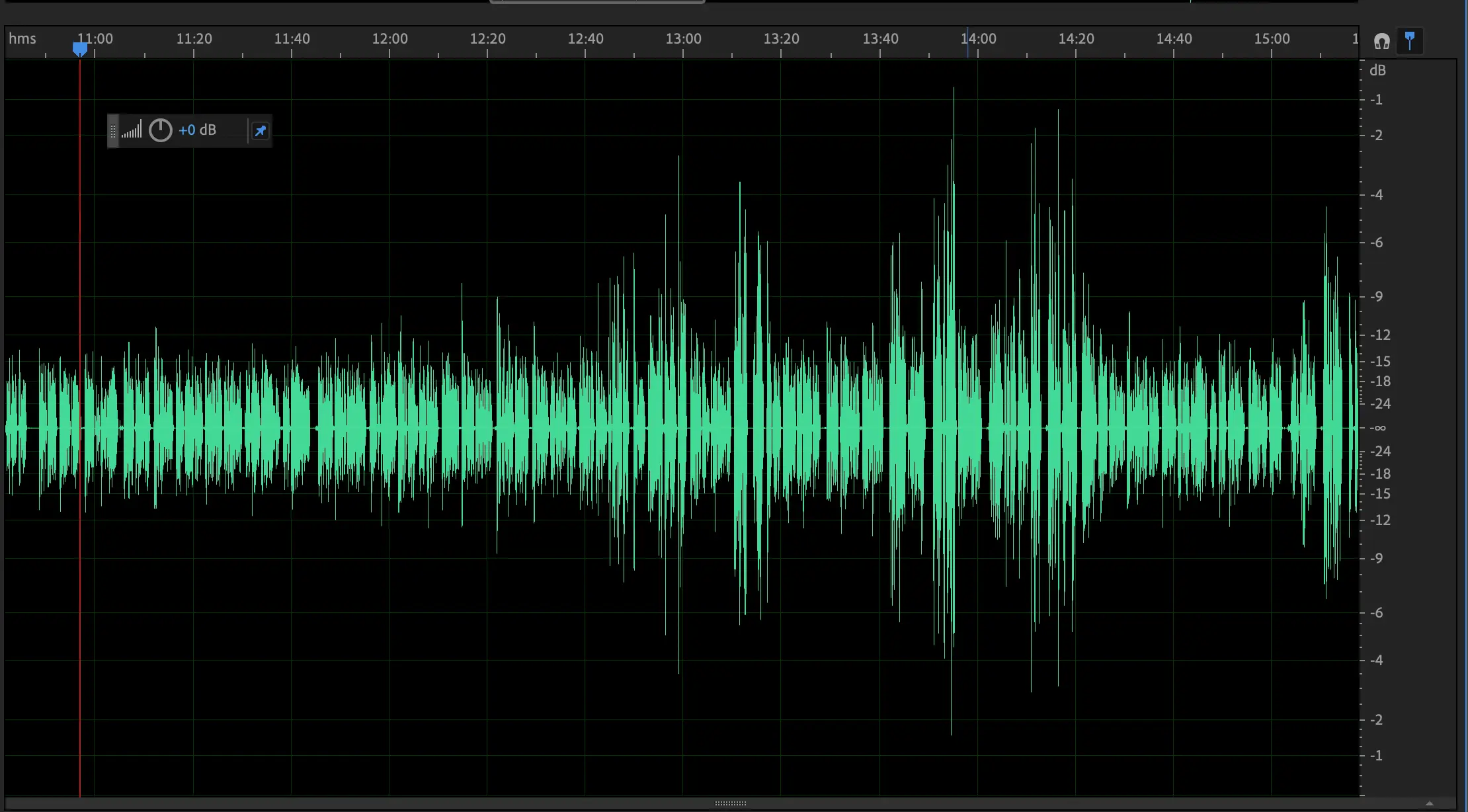Click the dB scale label

pos(1377,71)
